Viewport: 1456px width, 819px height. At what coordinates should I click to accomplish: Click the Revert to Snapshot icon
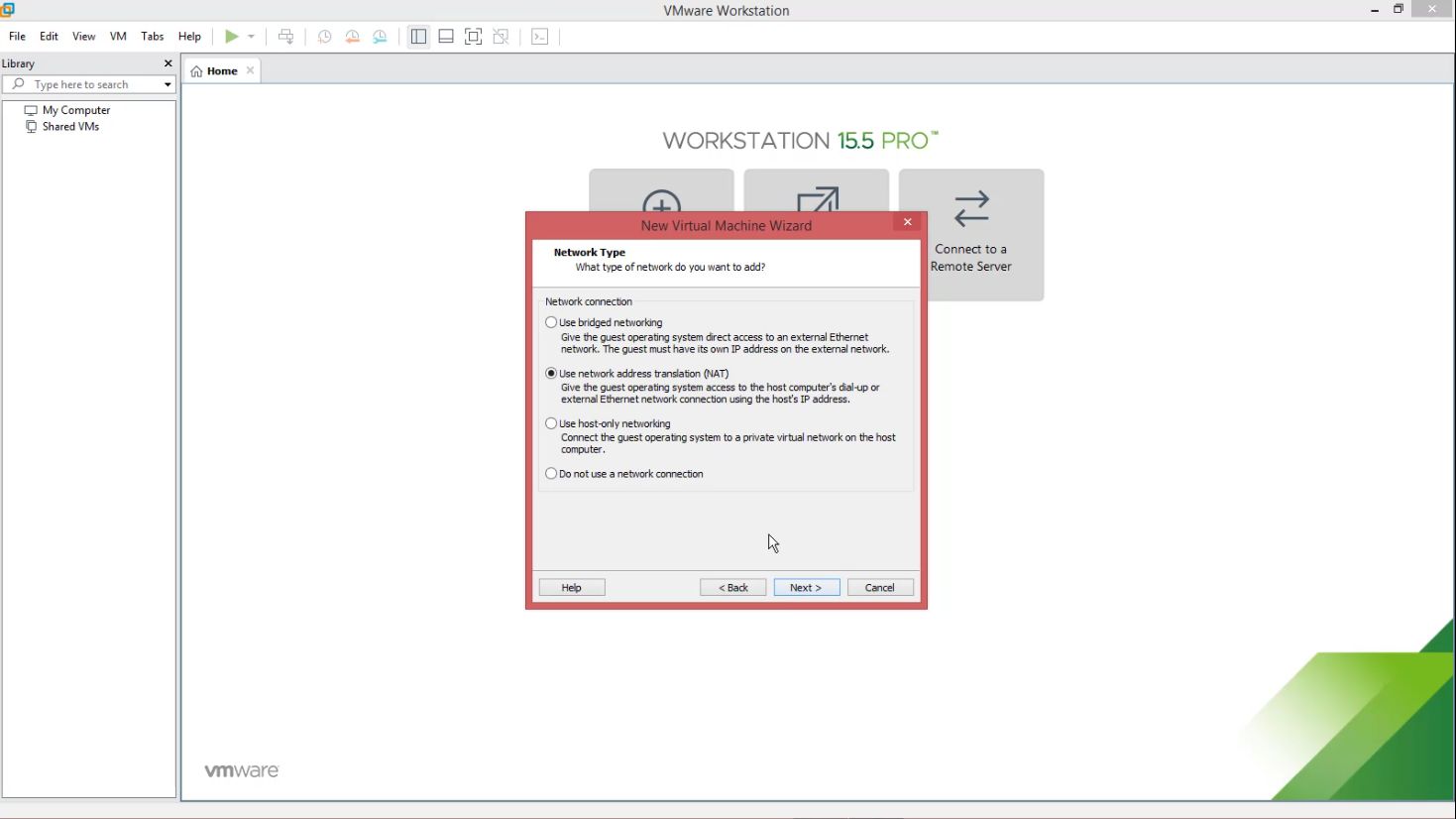(x=352, y=37)
